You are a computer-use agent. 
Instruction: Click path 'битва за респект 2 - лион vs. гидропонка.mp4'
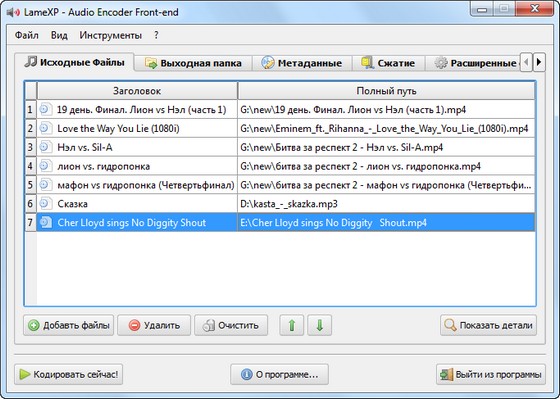360,166
